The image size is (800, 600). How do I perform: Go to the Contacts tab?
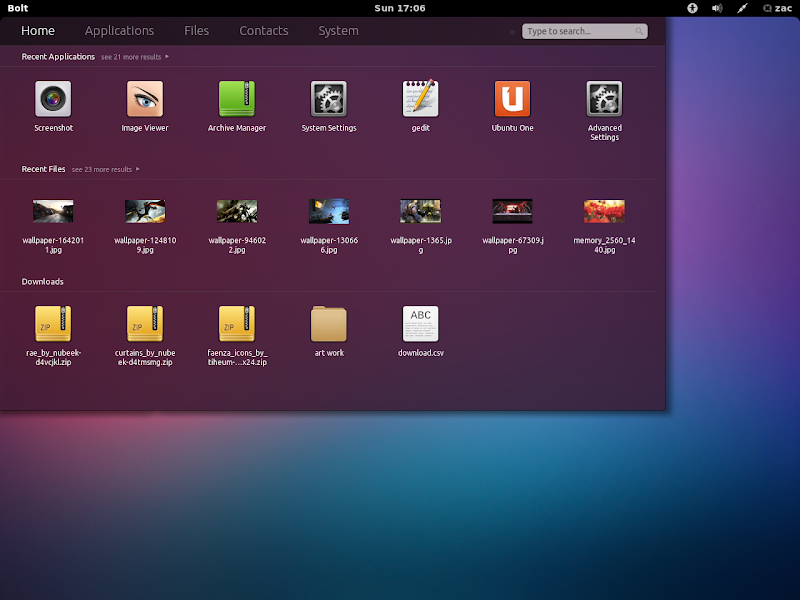[x=264, y=31]
